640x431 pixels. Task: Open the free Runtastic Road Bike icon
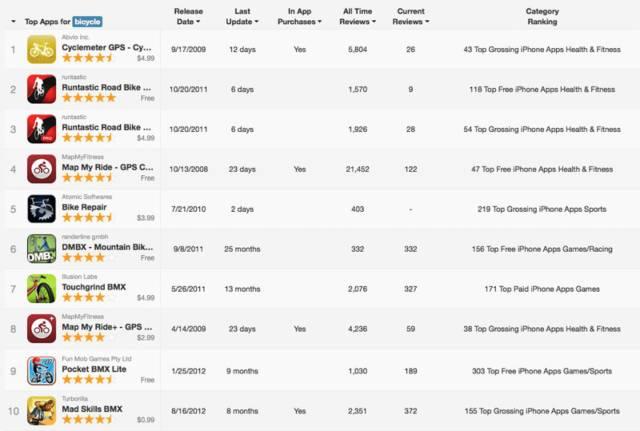click(x=41, y=89)
